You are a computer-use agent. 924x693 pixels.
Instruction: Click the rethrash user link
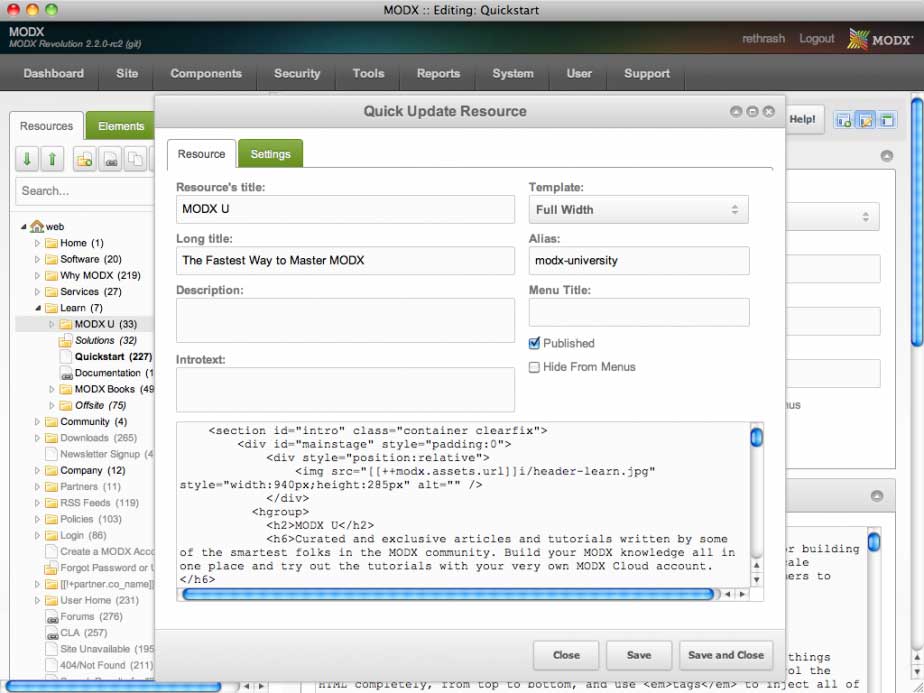pyautogui.click(x=764, y=38)
